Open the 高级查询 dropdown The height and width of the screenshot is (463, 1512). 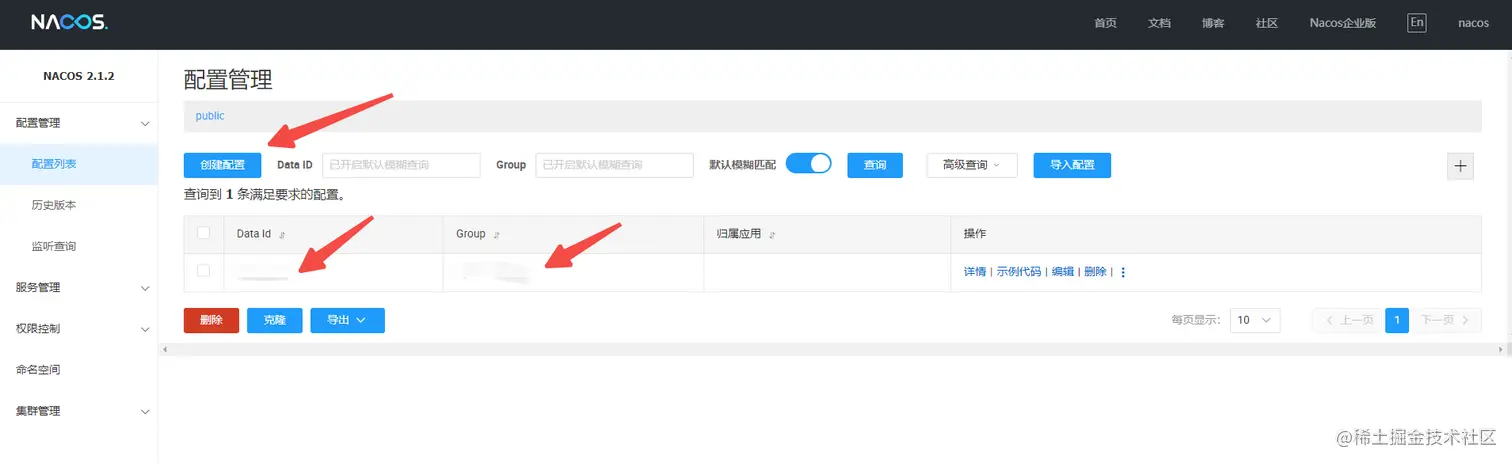point(972,165)
